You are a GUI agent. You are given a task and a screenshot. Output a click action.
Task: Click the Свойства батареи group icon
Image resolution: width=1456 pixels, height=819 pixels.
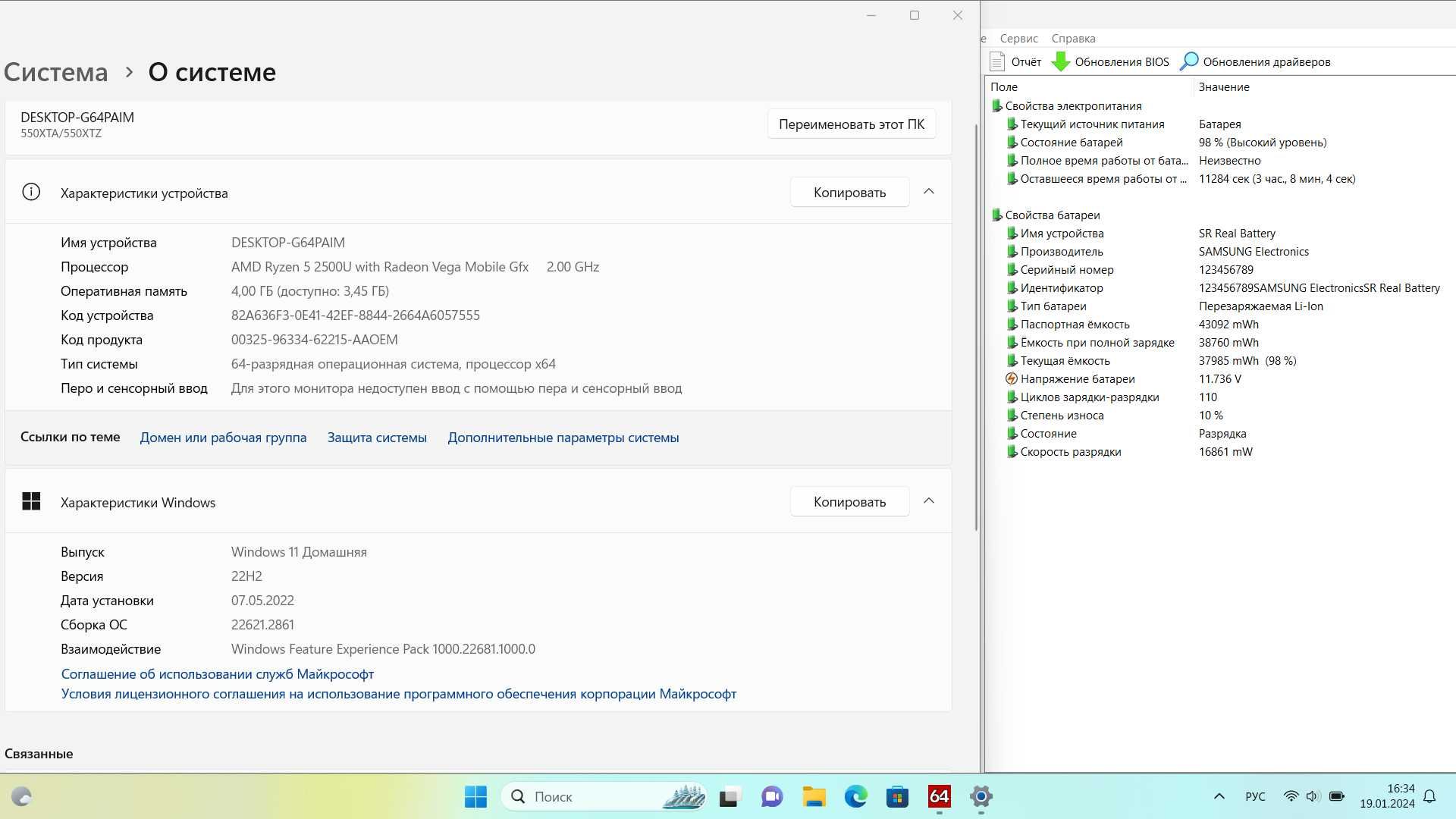(x=997, y=215)
